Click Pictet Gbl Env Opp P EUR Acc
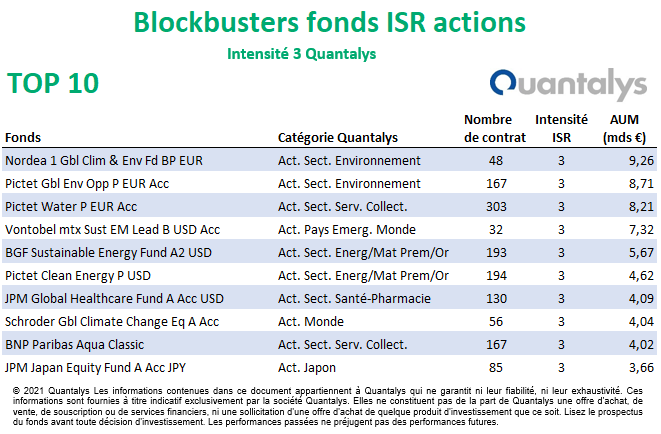 [x=87, y=184]
